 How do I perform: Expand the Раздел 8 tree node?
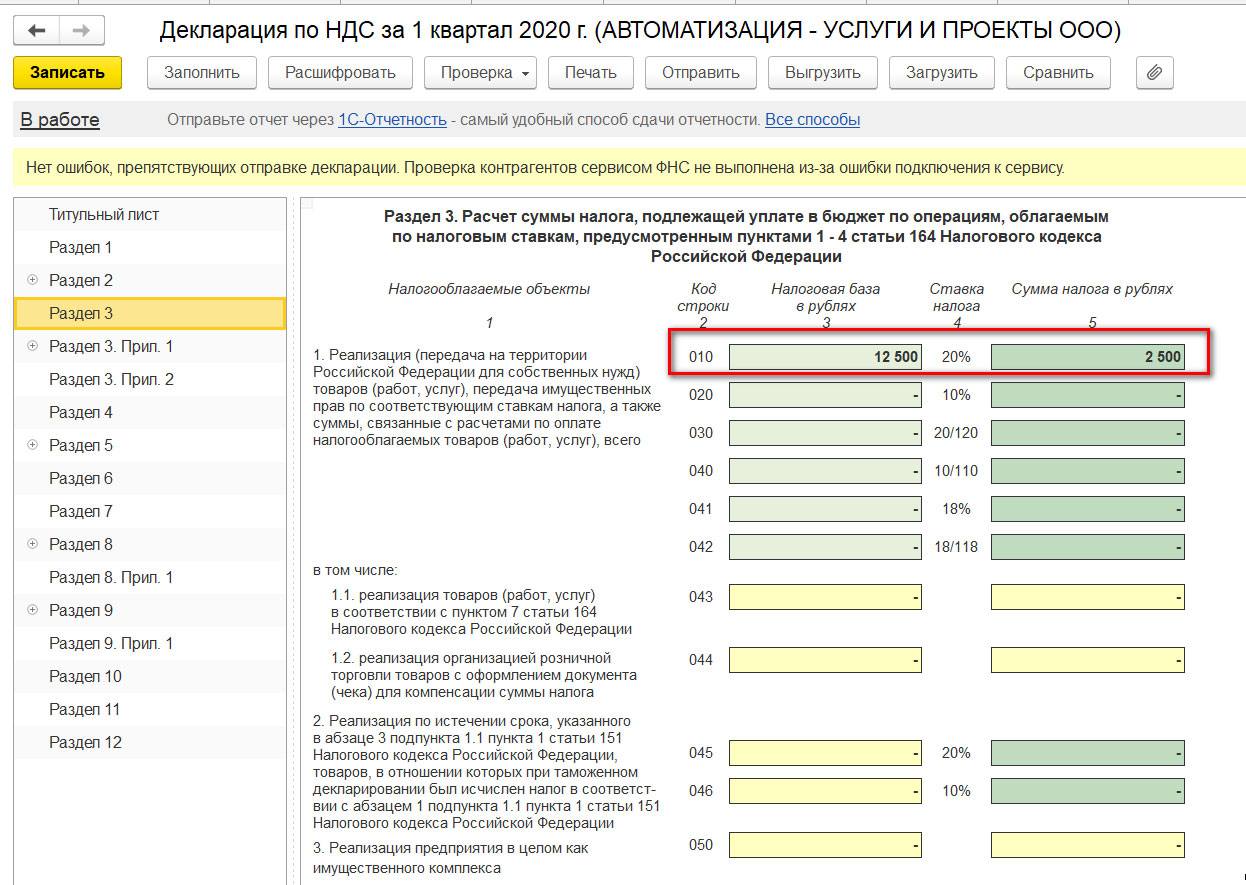32,544
